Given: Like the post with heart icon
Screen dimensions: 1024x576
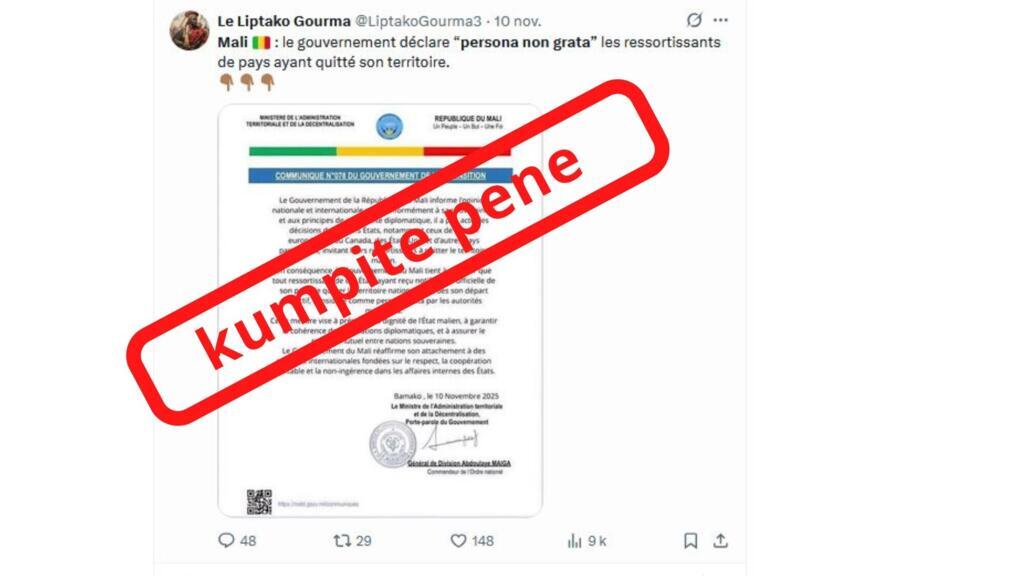Looking at the screenshot, I should [458, 541].
